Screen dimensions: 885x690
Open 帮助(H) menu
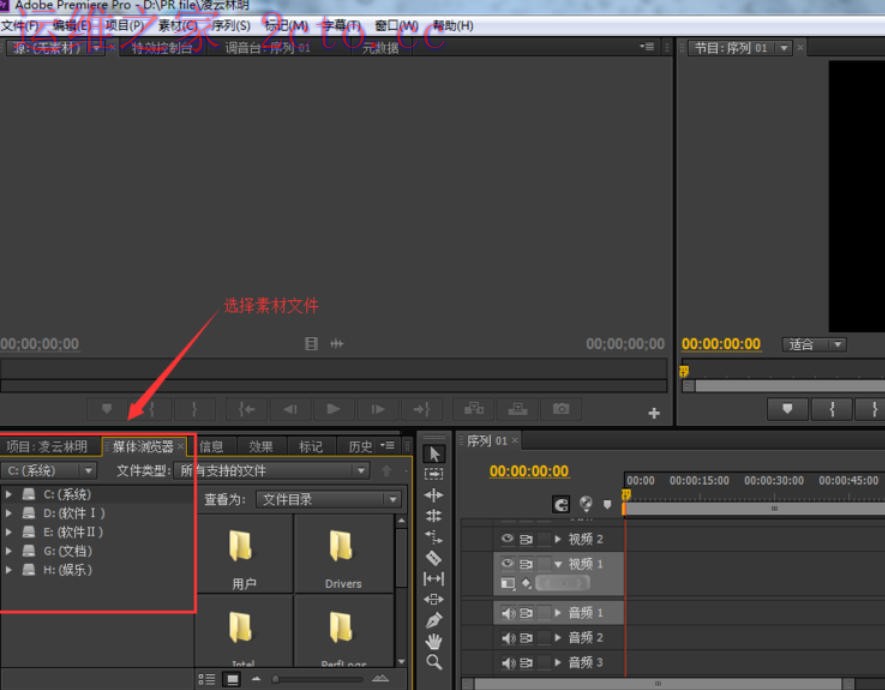453,26
